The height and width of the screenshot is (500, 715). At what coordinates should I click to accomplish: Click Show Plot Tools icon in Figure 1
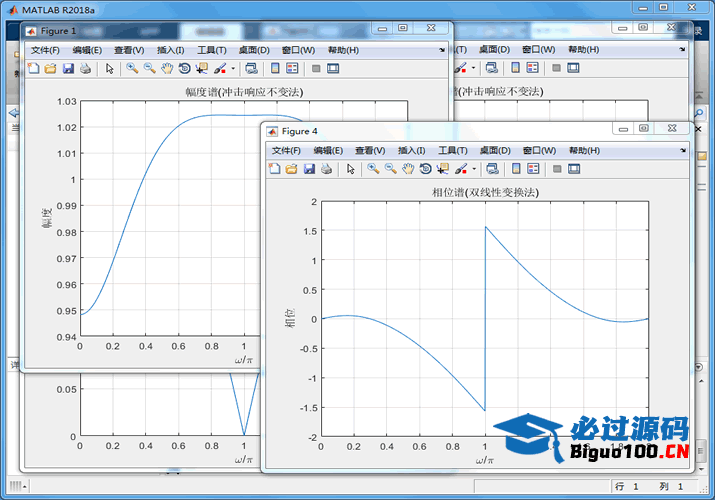click(x=333, y=68)
